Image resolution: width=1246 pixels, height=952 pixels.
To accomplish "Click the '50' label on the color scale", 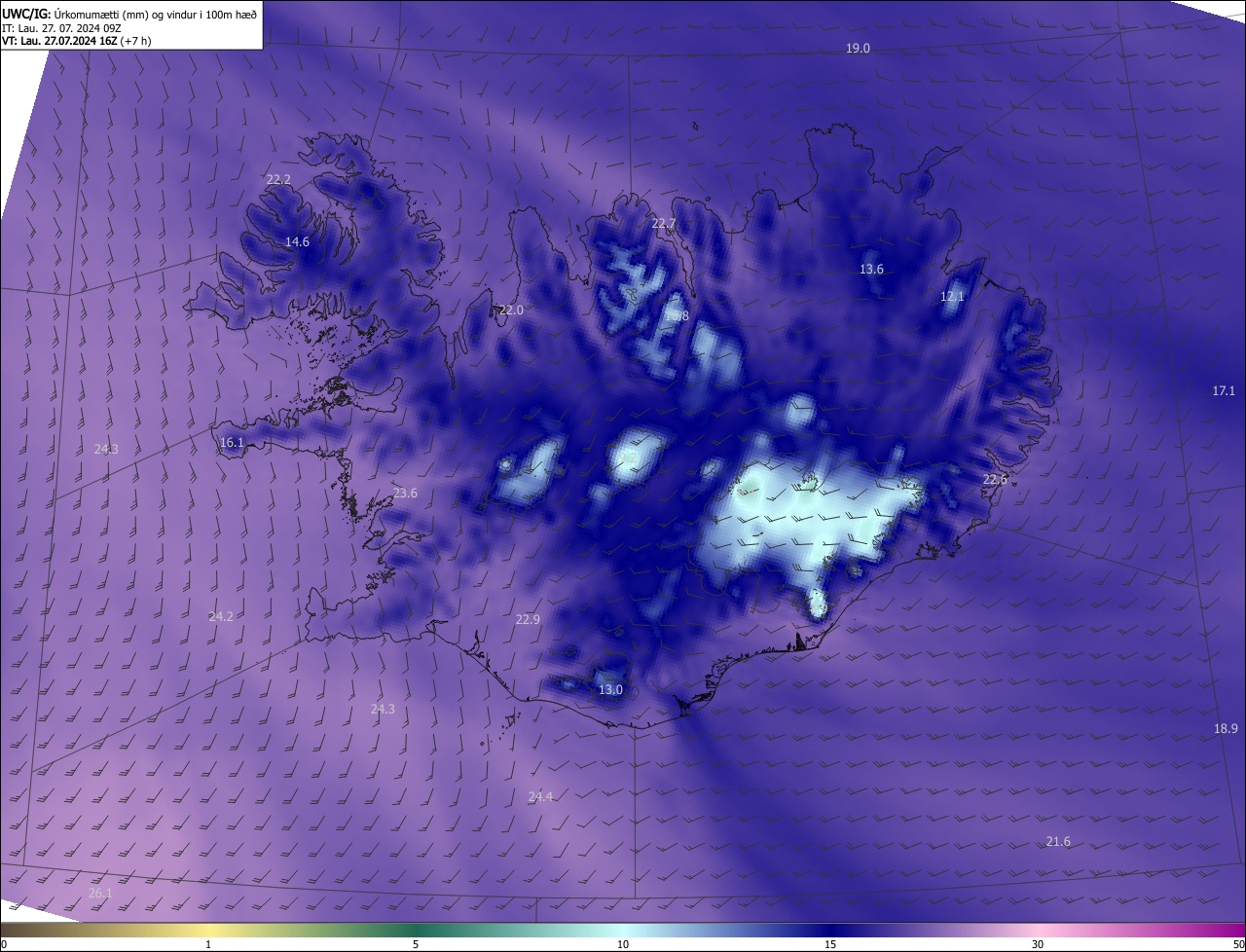I will 1238,945.
